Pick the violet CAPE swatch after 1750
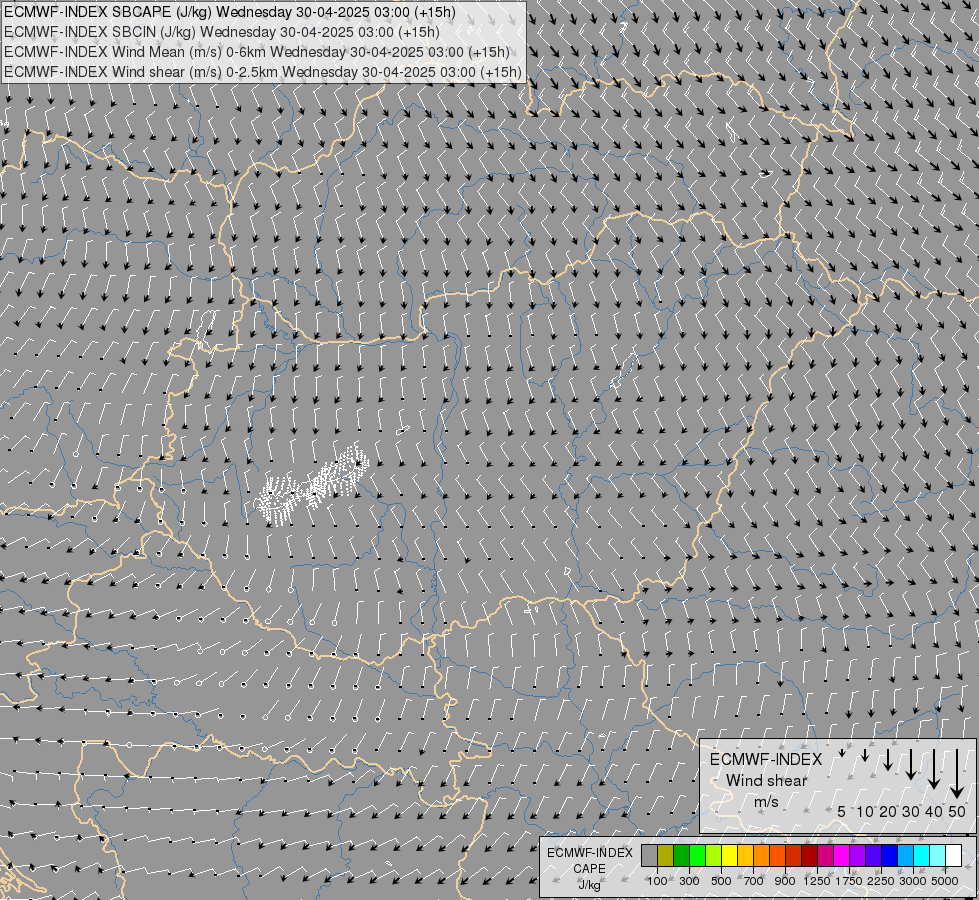The width and height of the screenshot is (979, 900). (x=857, y=855)
